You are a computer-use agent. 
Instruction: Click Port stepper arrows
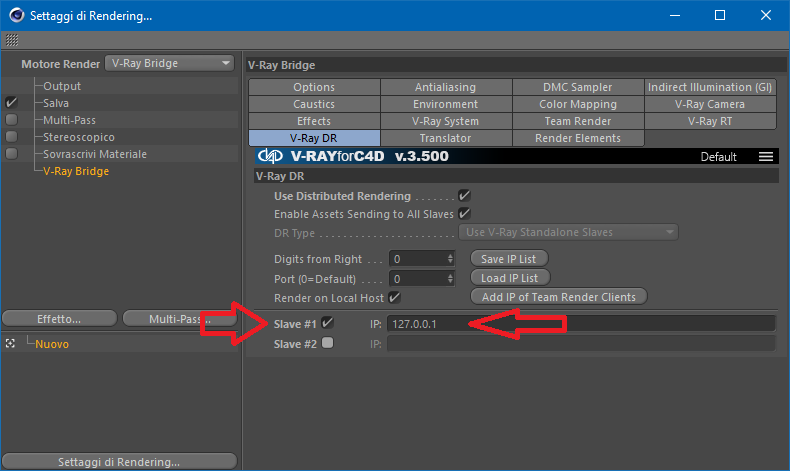[450, 279]
